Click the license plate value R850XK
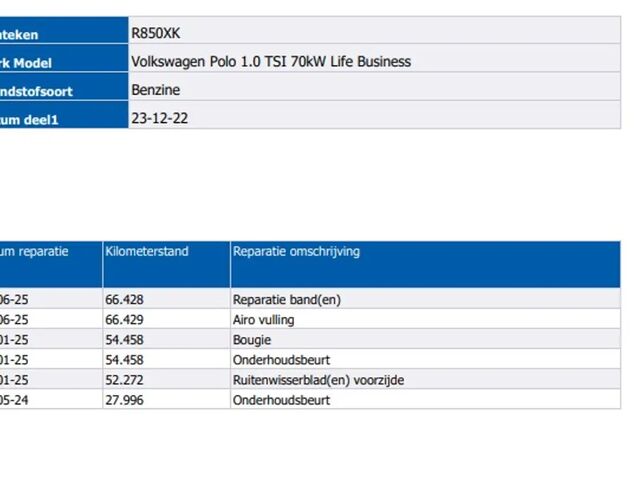640x480 pixels. (155, 33)
